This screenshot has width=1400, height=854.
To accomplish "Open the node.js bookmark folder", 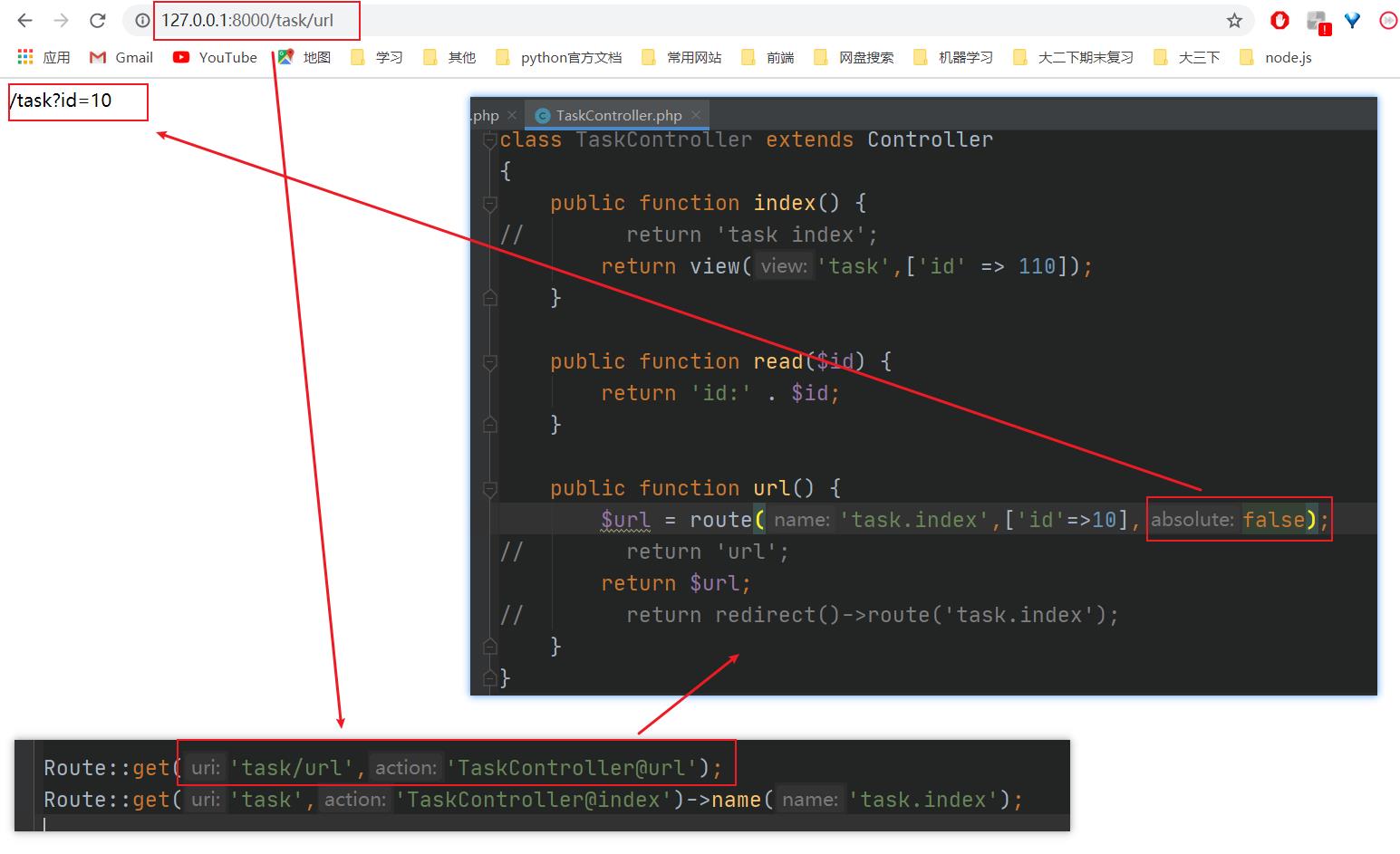I will [1275, 57].
